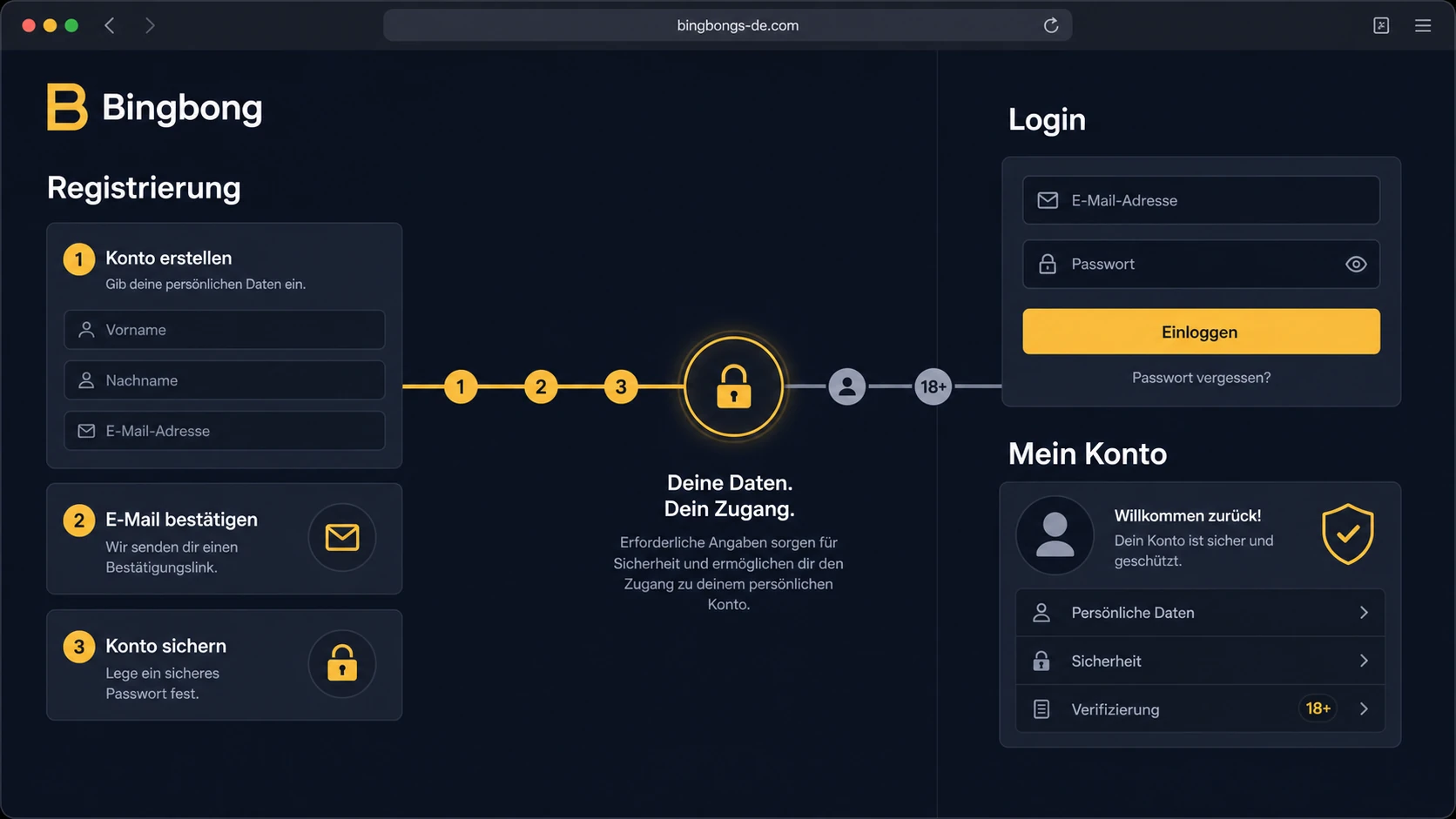Click the Registrierung heading
This screenshot has height=819, width=1456.
click(144, 188)
